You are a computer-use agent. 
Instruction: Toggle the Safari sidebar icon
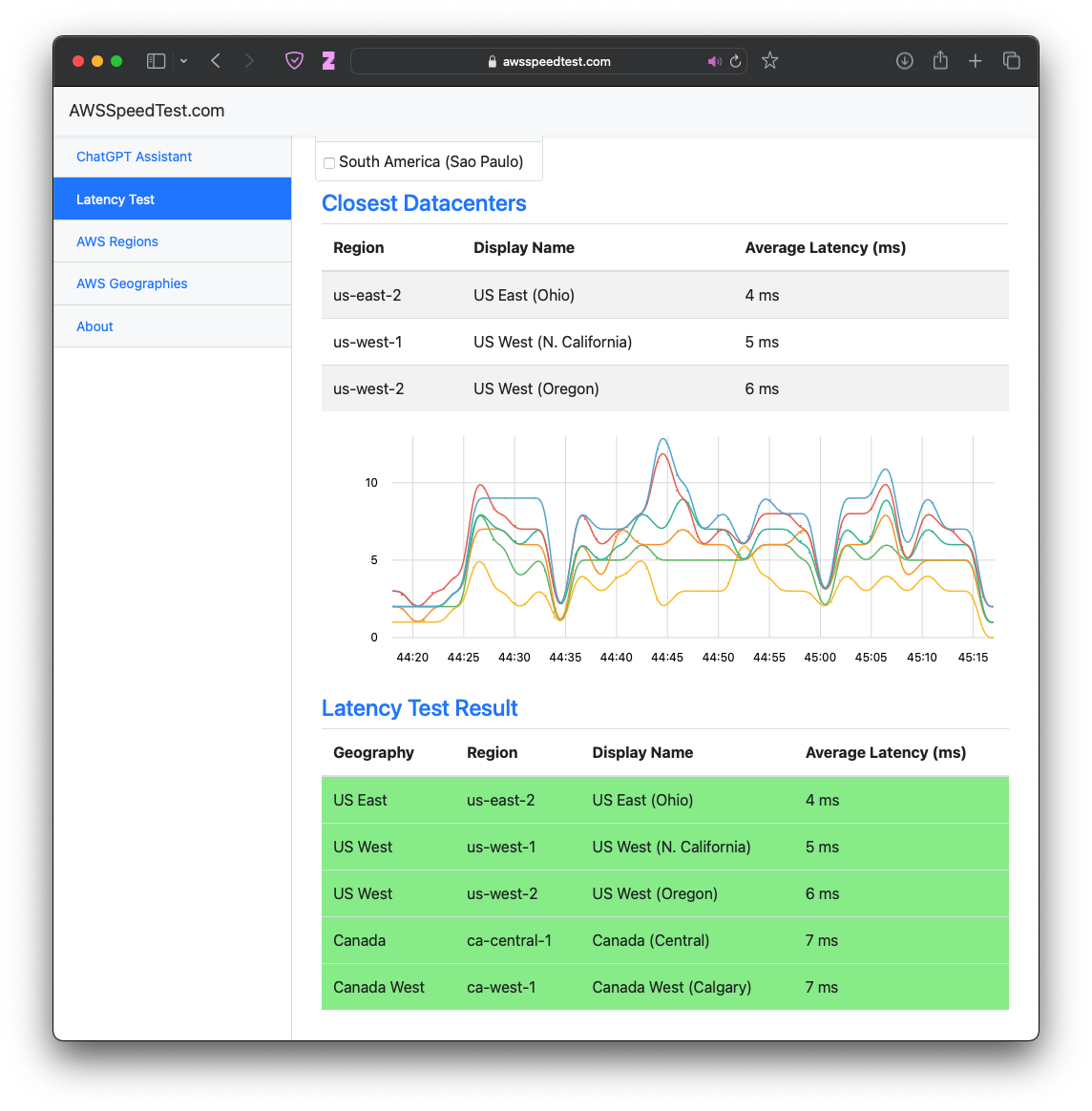[x=156, y=61]
